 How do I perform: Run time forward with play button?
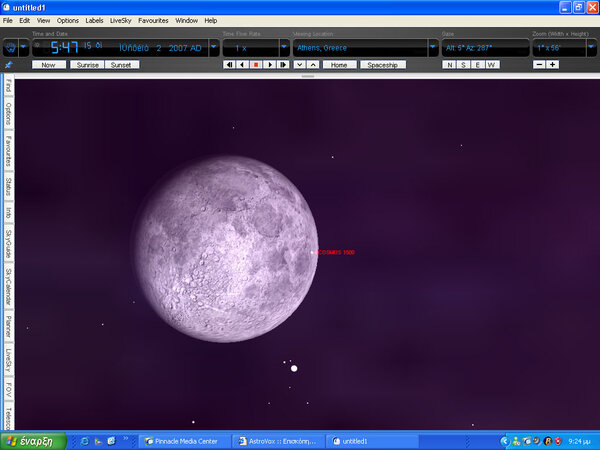(270, 64)
